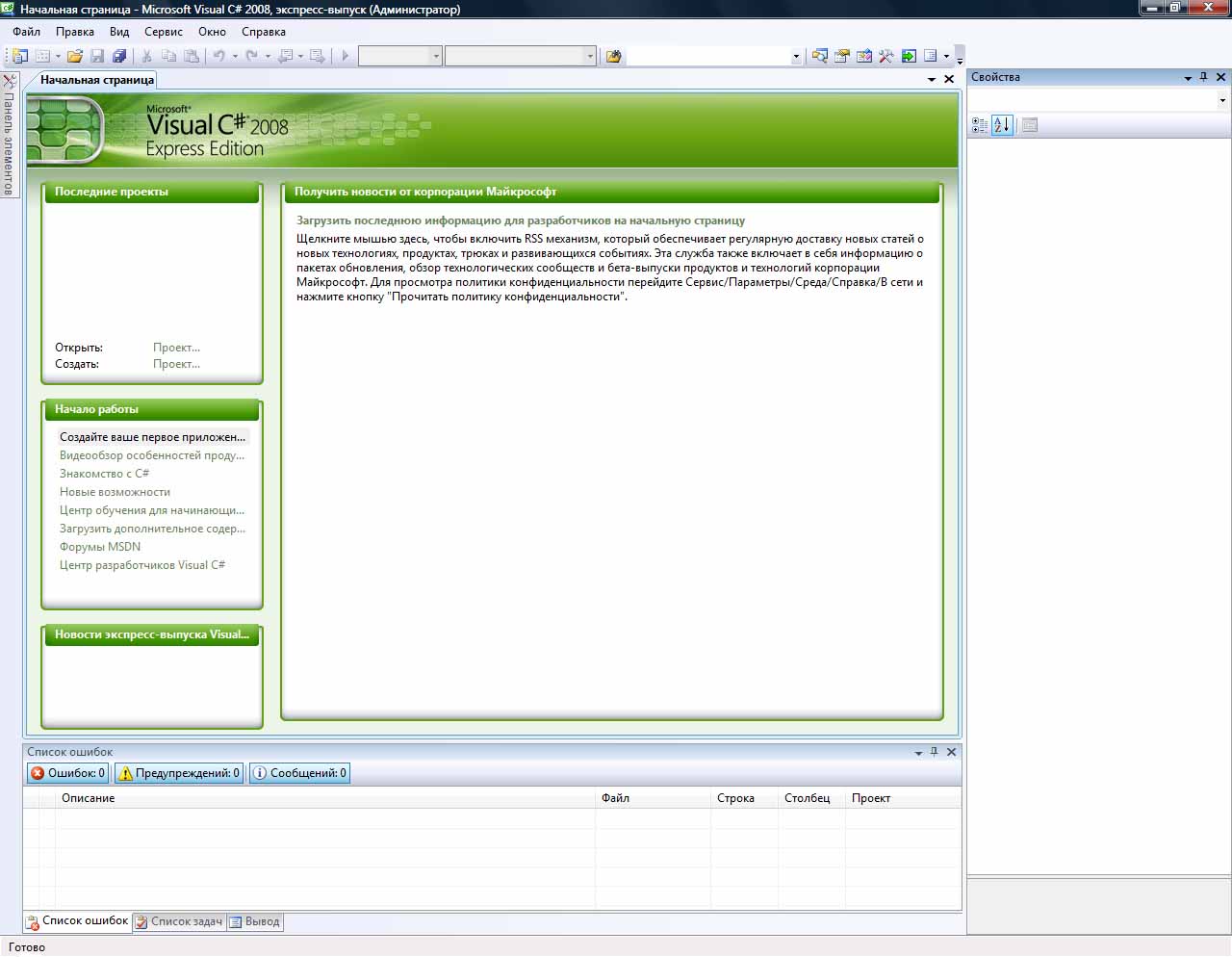Click the Navigate Forward icon

(x=317, y=56)
